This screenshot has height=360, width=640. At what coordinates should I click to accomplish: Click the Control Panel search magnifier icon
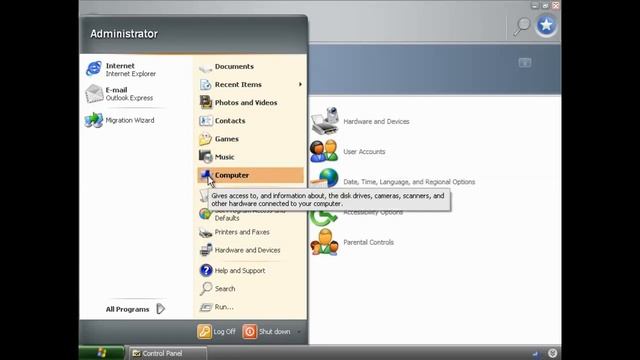(x=522, y=26)
